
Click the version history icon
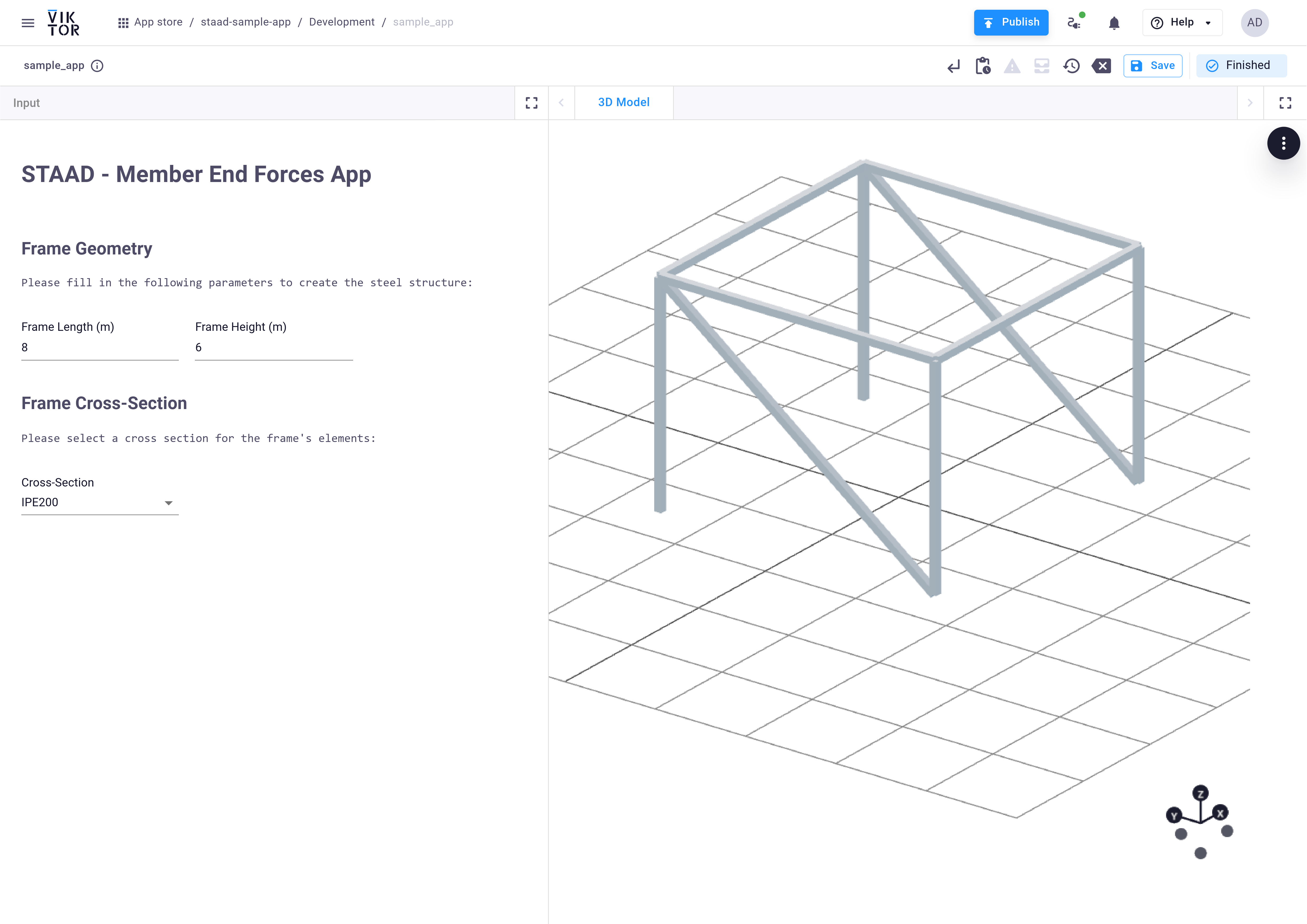(x=1071, y=65)
